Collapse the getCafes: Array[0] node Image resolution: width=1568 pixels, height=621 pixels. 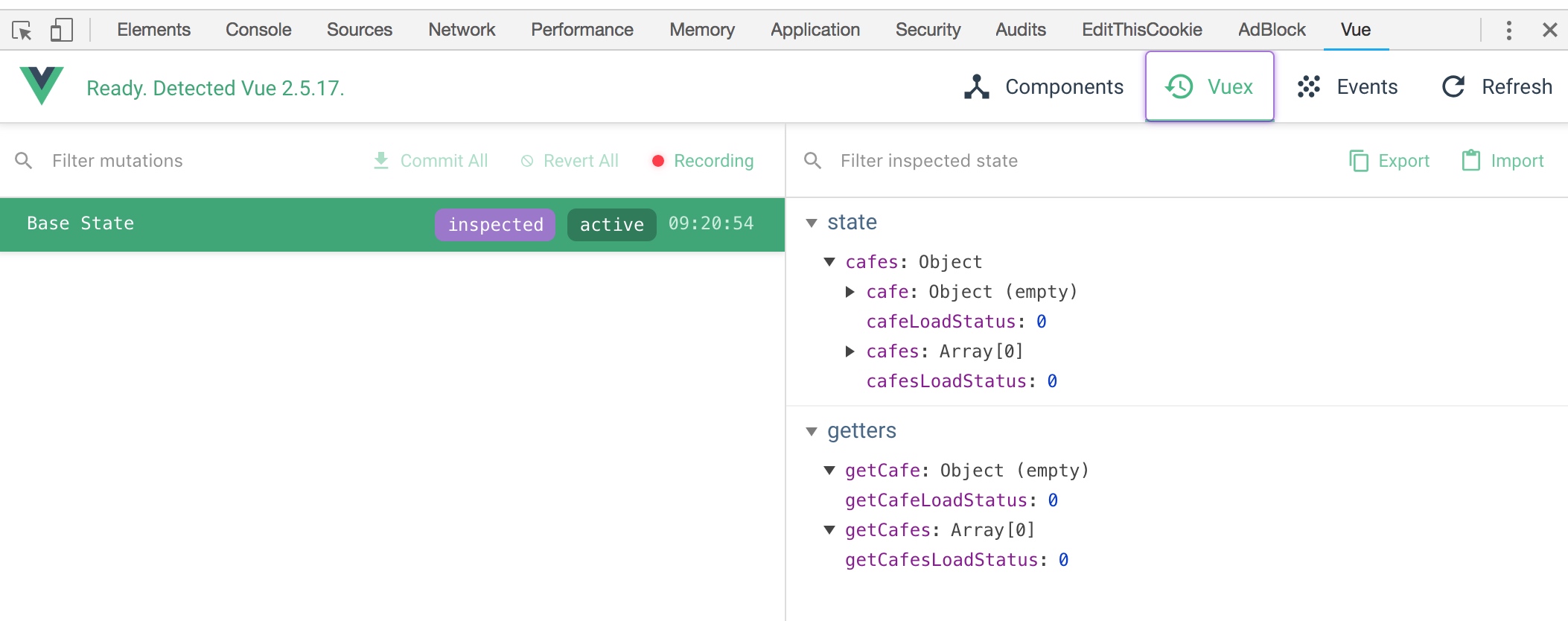pyautogui.click(x=829, y=529)
